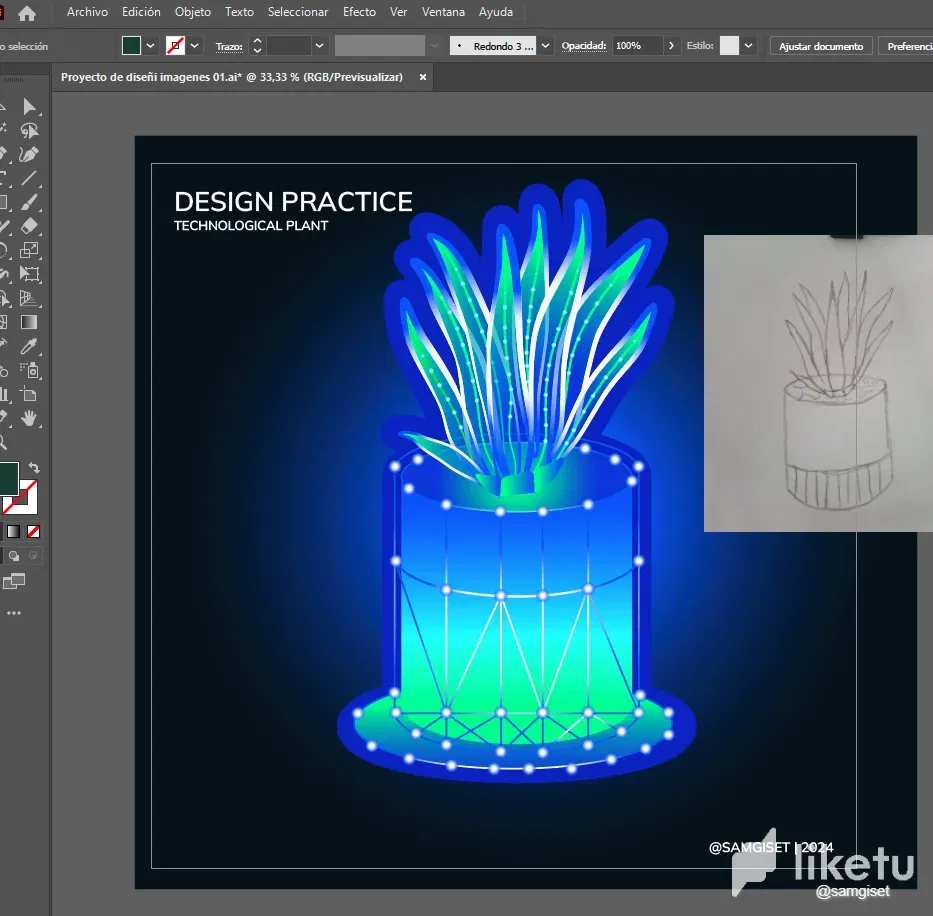Open the Objeto menu
933x916 pixels.
[x=193, y=12]
